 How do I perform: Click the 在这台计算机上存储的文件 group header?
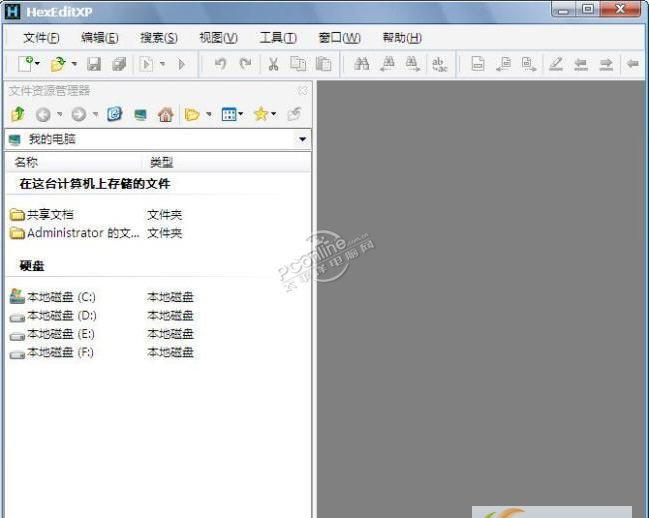(x=95, y=184)
